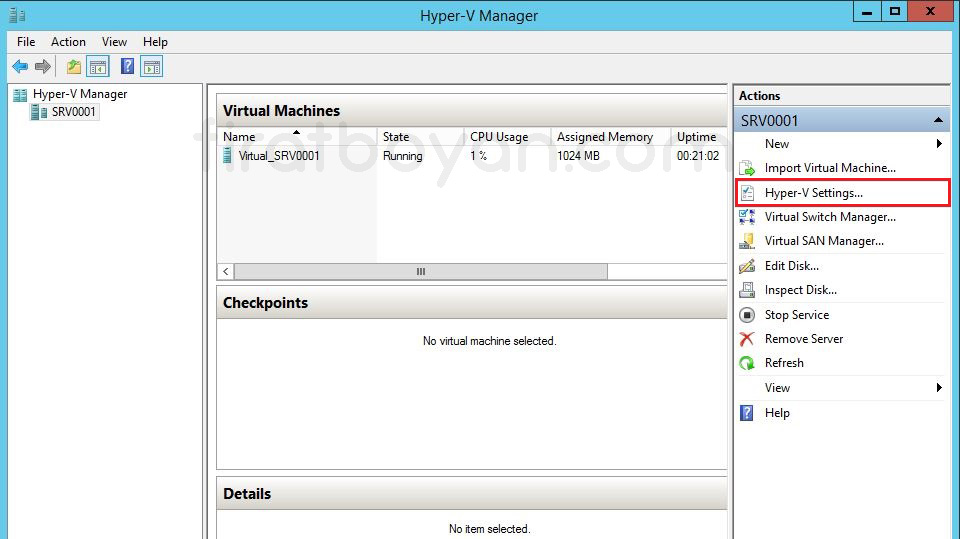Viewport: 960px width, 539px height.
Task: Click the Stop Service icon
Action: pyautogui.click(x=747, y=315)
